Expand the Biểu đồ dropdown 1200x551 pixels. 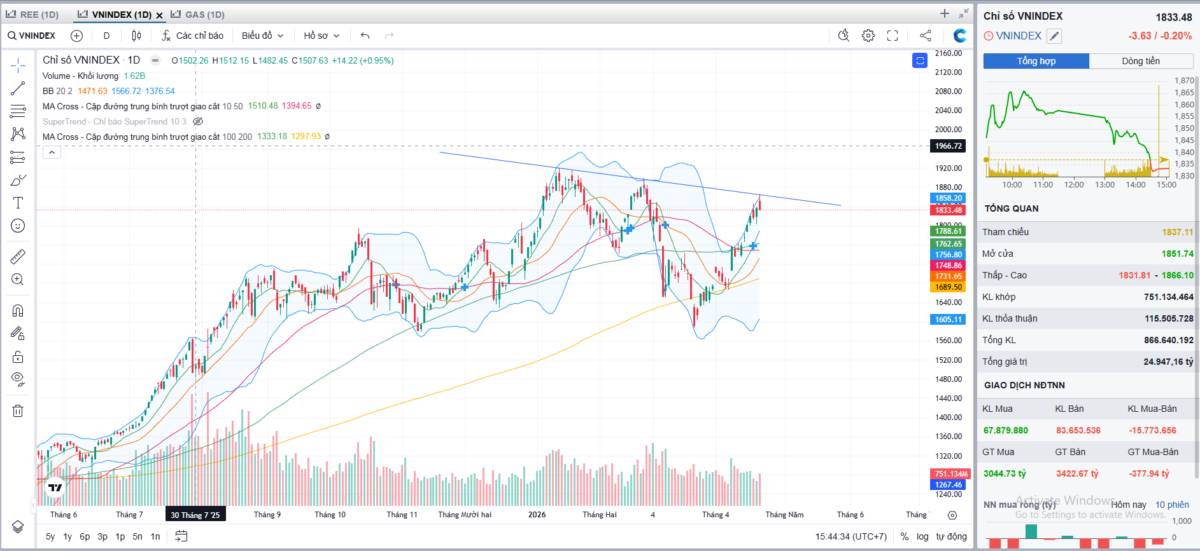262,35
